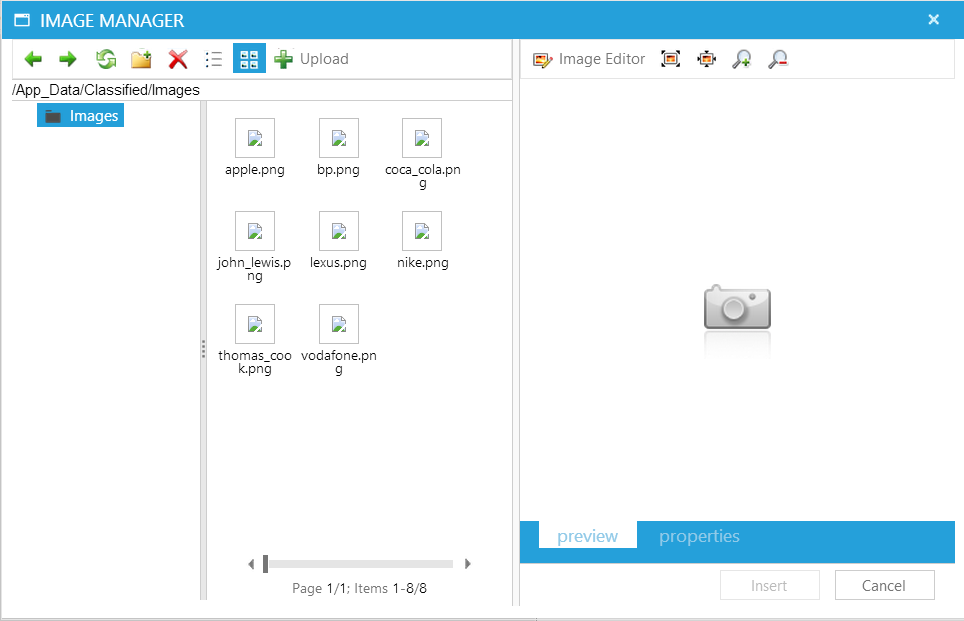
Task: Click the green forward arrow icon
Action: click(x=68, y=59)
